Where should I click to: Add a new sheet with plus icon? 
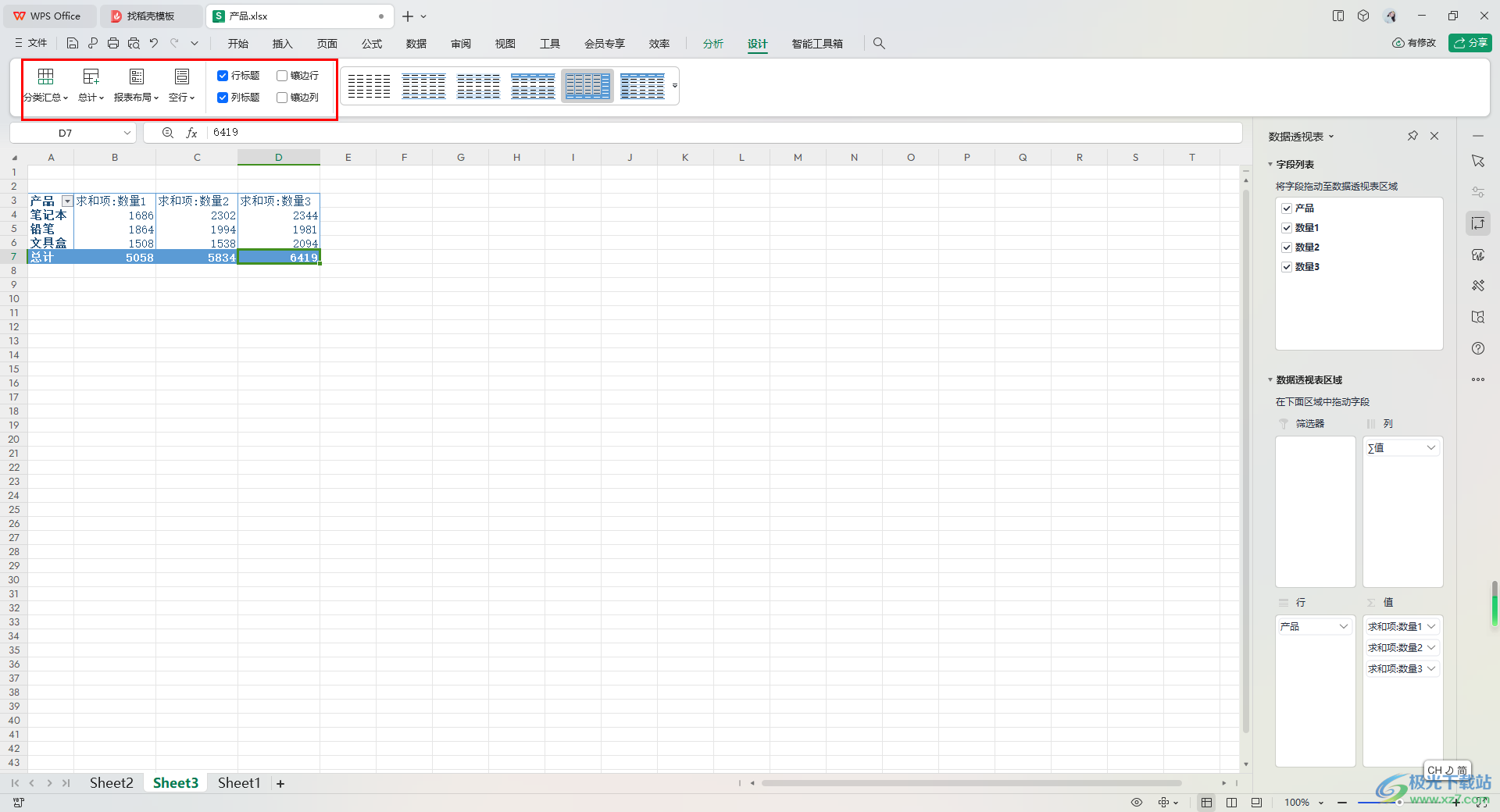click(x=280, y=783)
